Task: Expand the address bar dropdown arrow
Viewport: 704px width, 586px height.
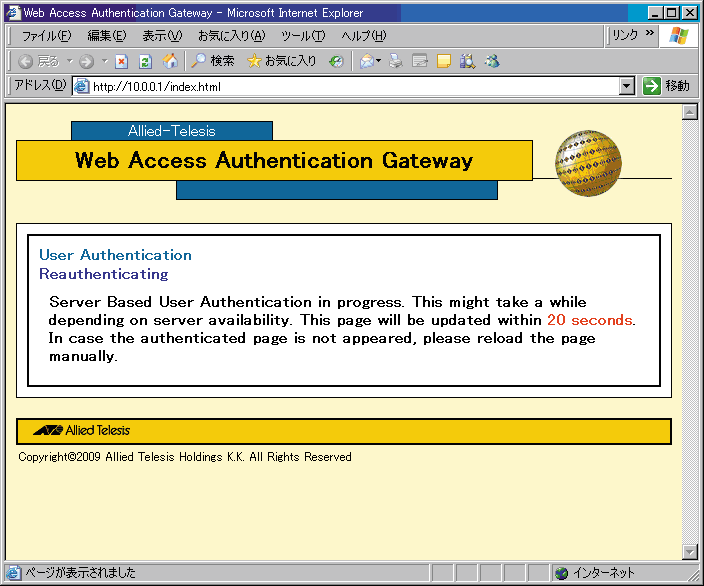Action: [627, 86]
